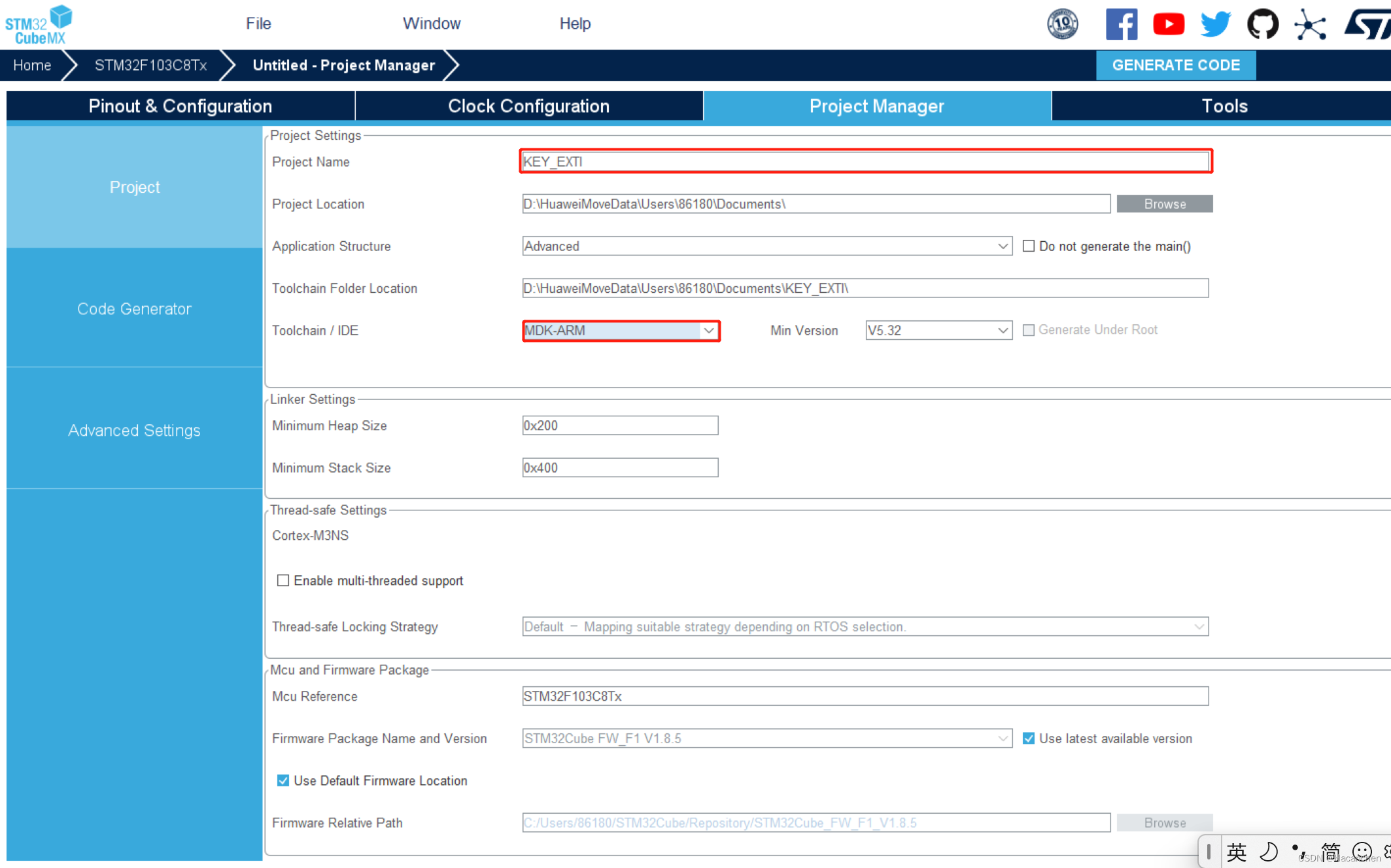Open the YouTube icon link

pos(1168,25)
